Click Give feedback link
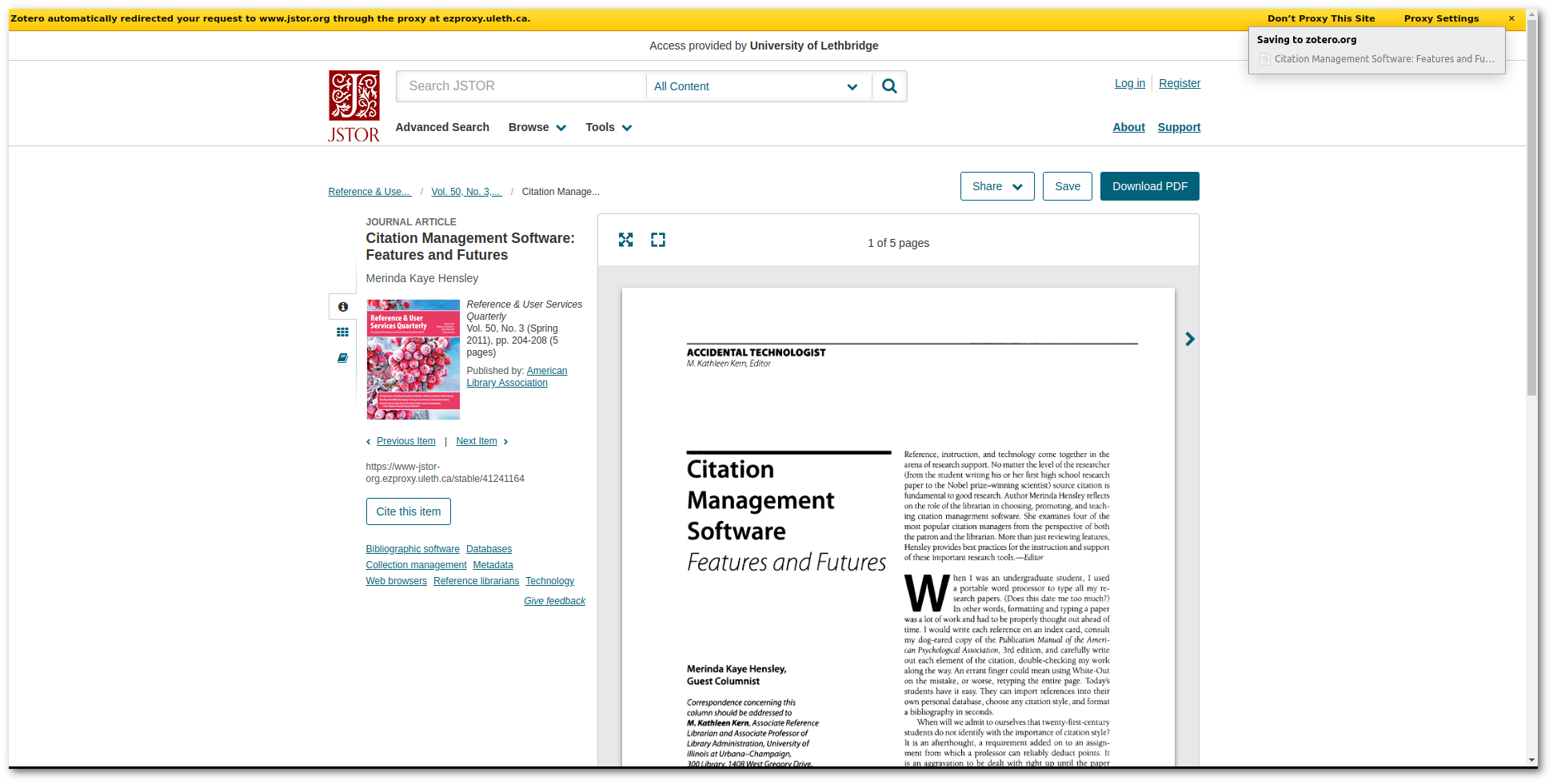Screen dimensions: 1553x784 (x=554, y=601)
